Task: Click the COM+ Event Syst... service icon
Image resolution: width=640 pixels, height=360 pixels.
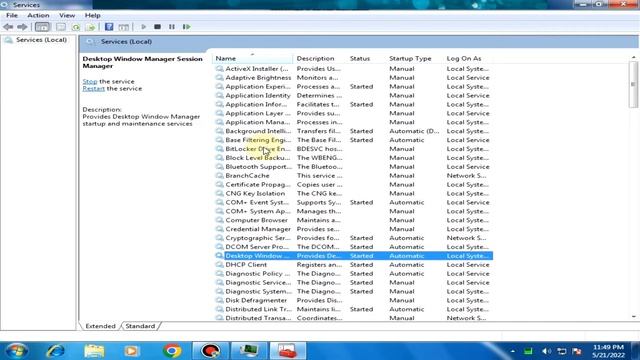Action: (219, 202)
